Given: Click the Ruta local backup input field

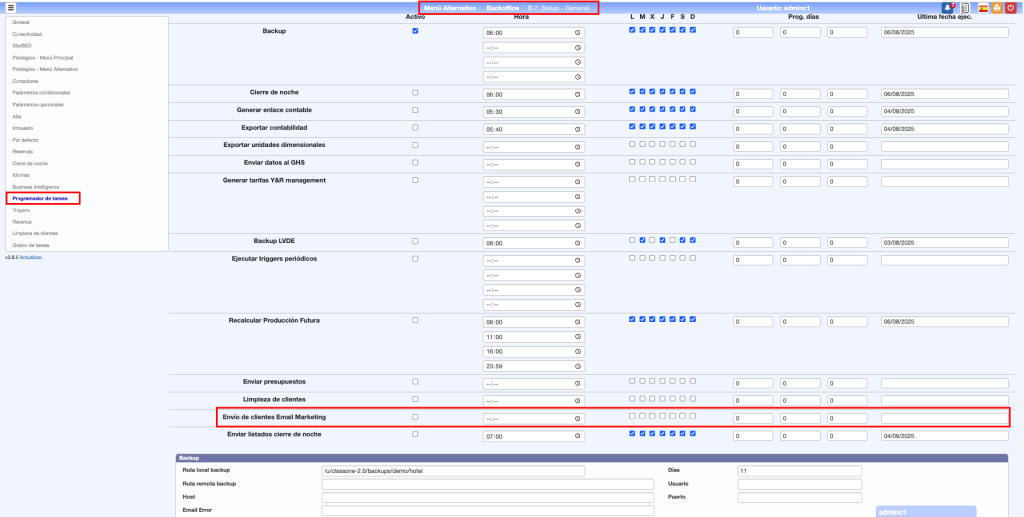Looking at the screenshot, I should (452, 470).
